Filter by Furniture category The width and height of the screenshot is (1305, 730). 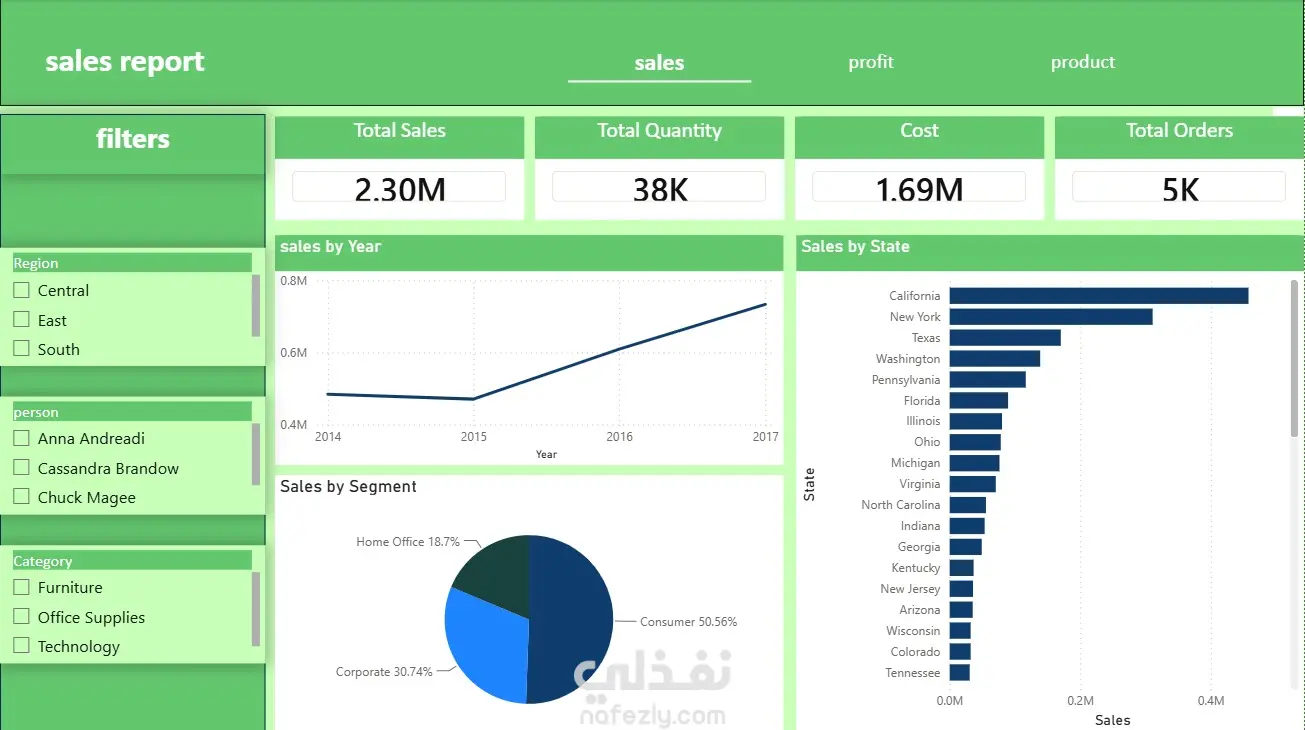(x=21, y=587)
